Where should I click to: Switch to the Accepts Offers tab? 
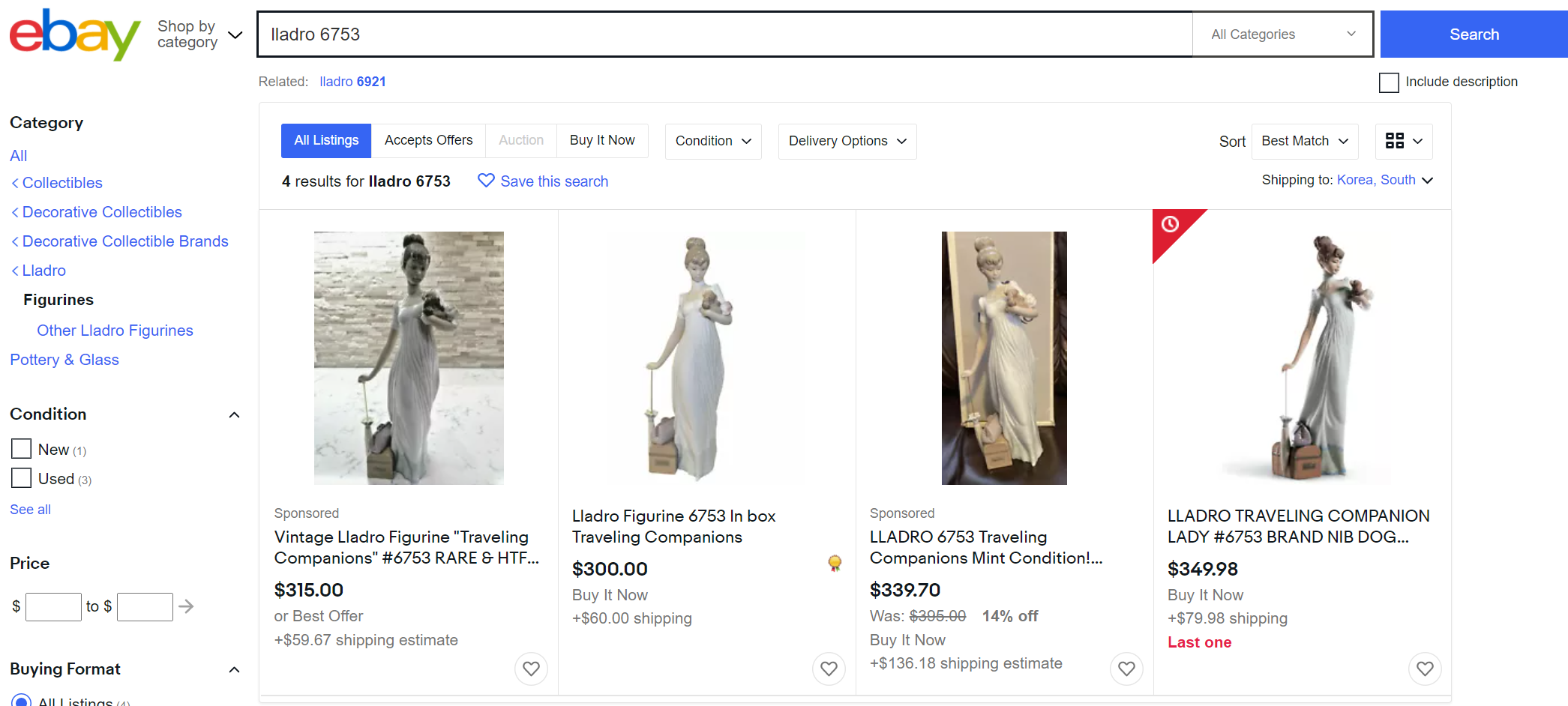(x=428, y=141)
